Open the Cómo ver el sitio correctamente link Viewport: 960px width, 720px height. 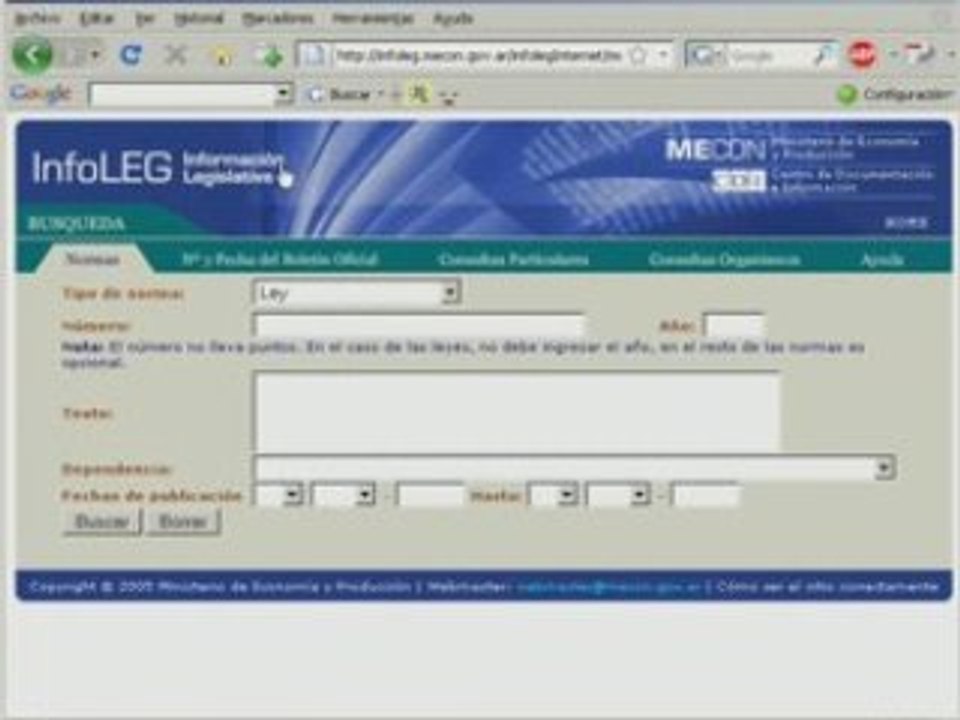(x=827, y=587)
